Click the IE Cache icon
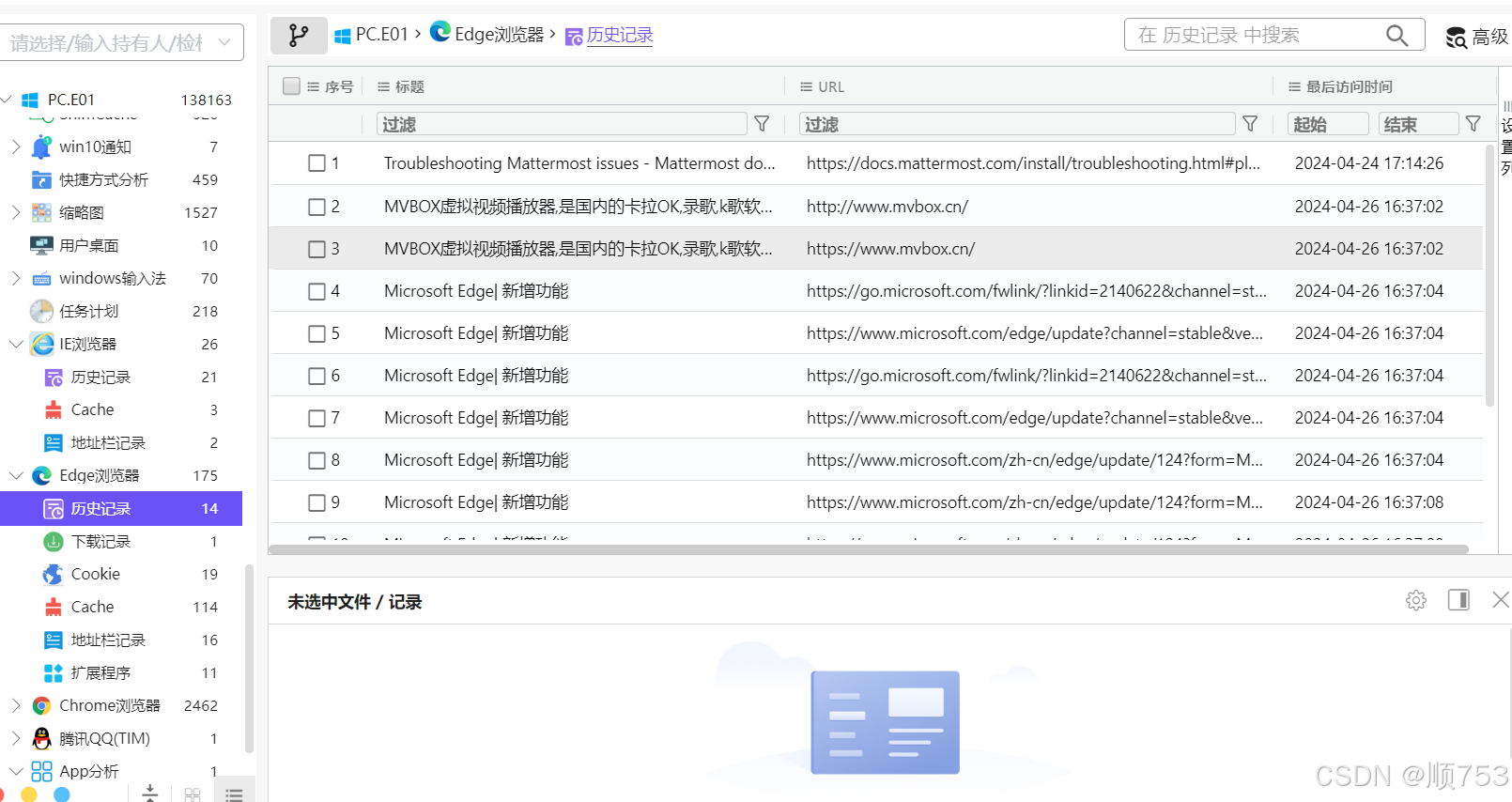The height and width of the screenshot is (802, 1512). [54, 409]
